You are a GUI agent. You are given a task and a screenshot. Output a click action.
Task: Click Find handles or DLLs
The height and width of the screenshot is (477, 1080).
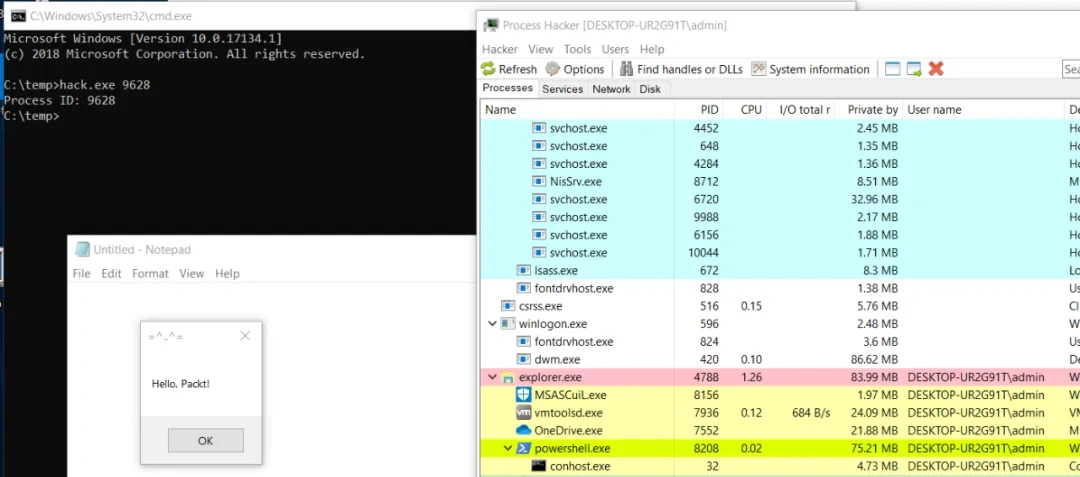[681, 69]
